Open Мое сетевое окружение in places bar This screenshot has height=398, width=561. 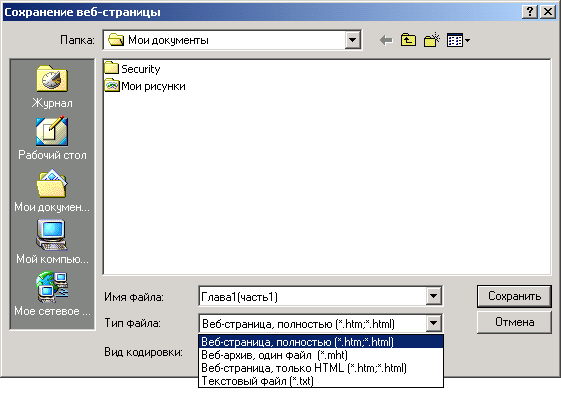tap(52, 294)
